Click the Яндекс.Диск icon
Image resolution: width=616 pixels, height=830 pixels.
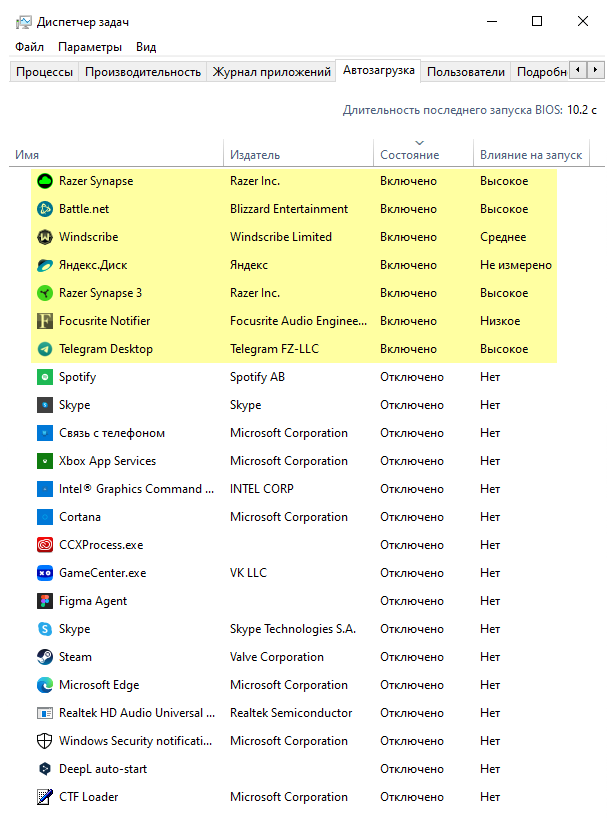[x=45, y=265]
